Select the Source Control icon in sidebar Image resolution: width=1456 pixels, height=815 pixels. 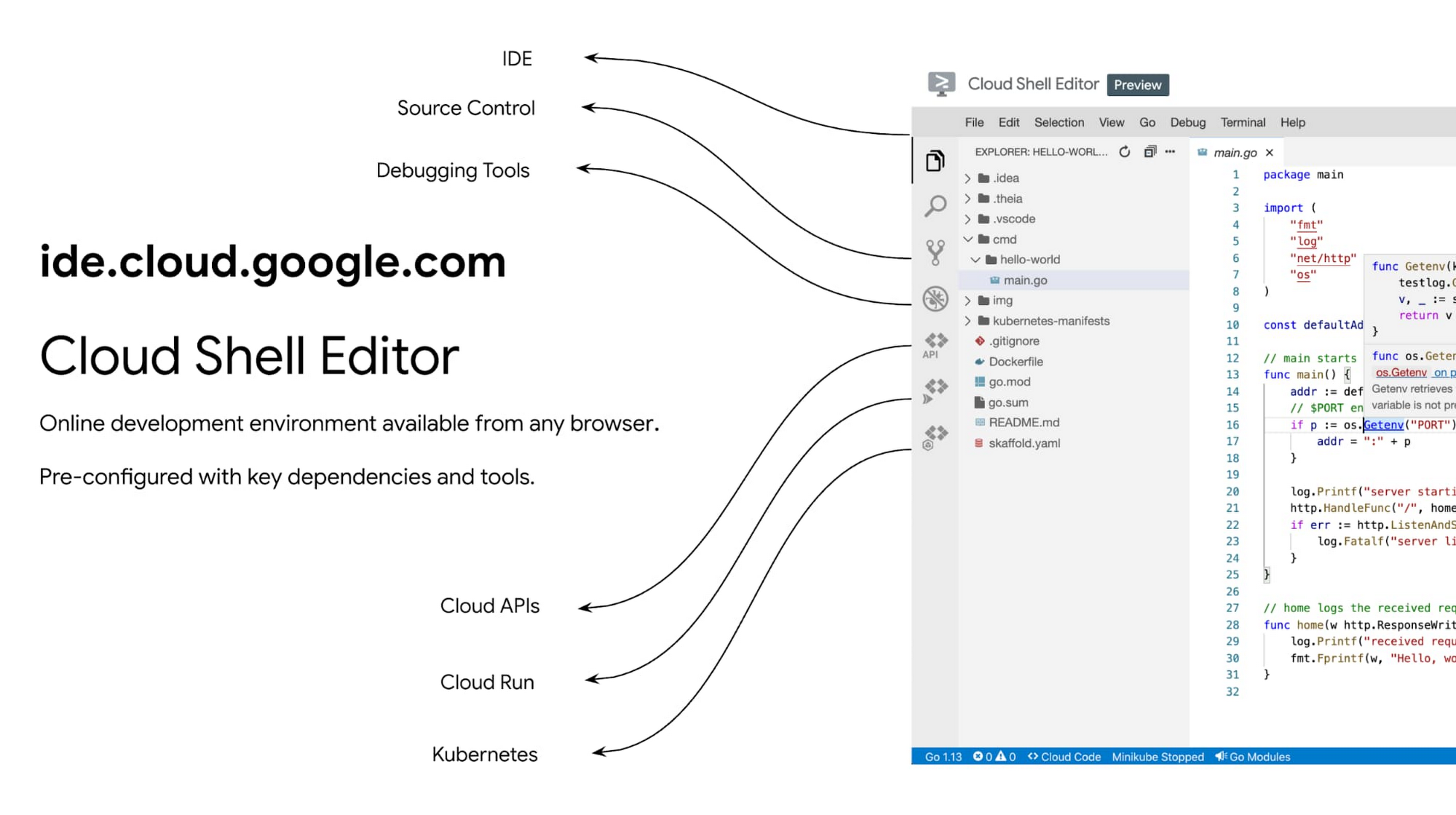(935, 252)
